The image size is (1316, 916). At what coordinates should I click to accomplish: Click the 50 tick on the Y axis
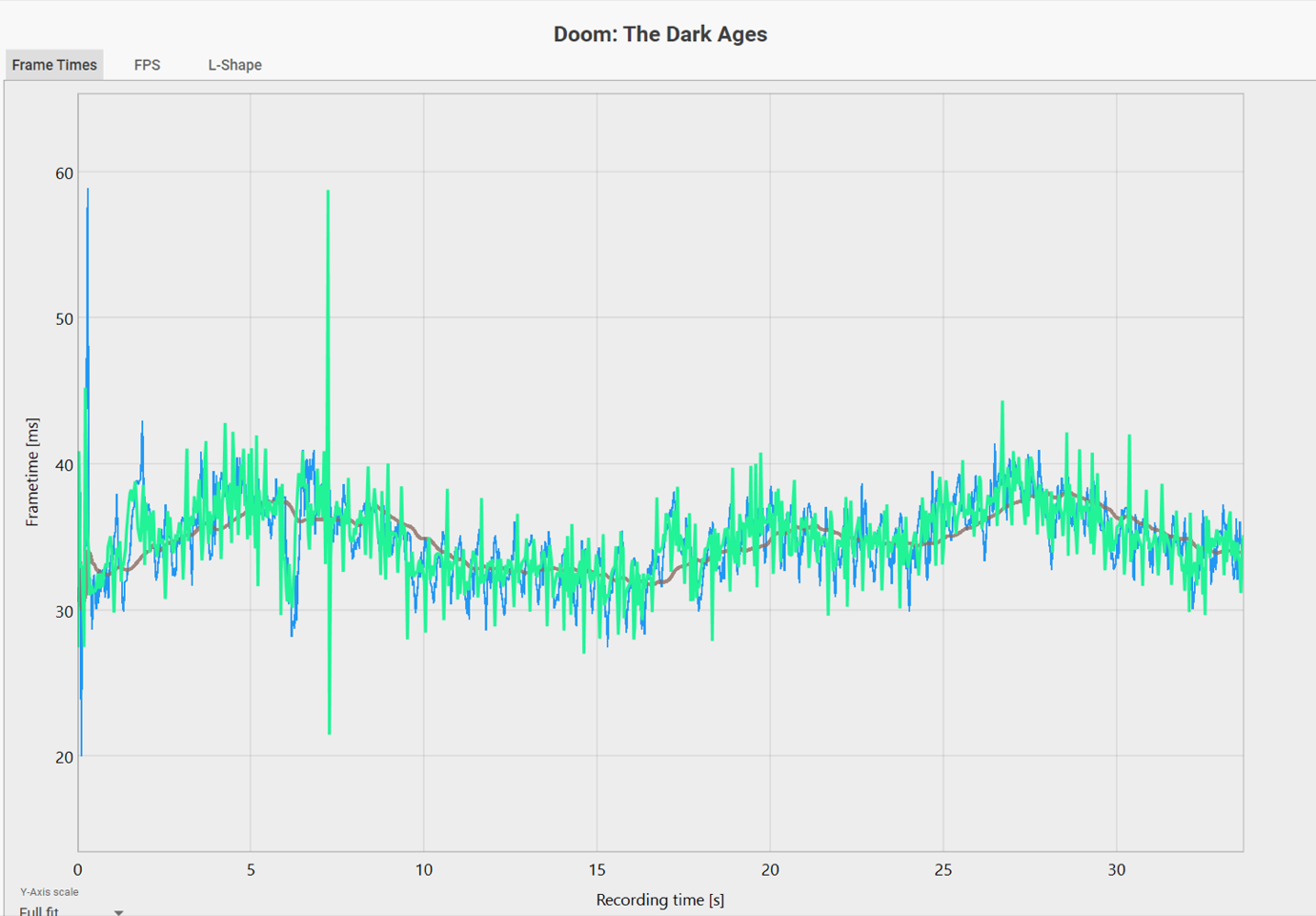click(x=64, y=319)
